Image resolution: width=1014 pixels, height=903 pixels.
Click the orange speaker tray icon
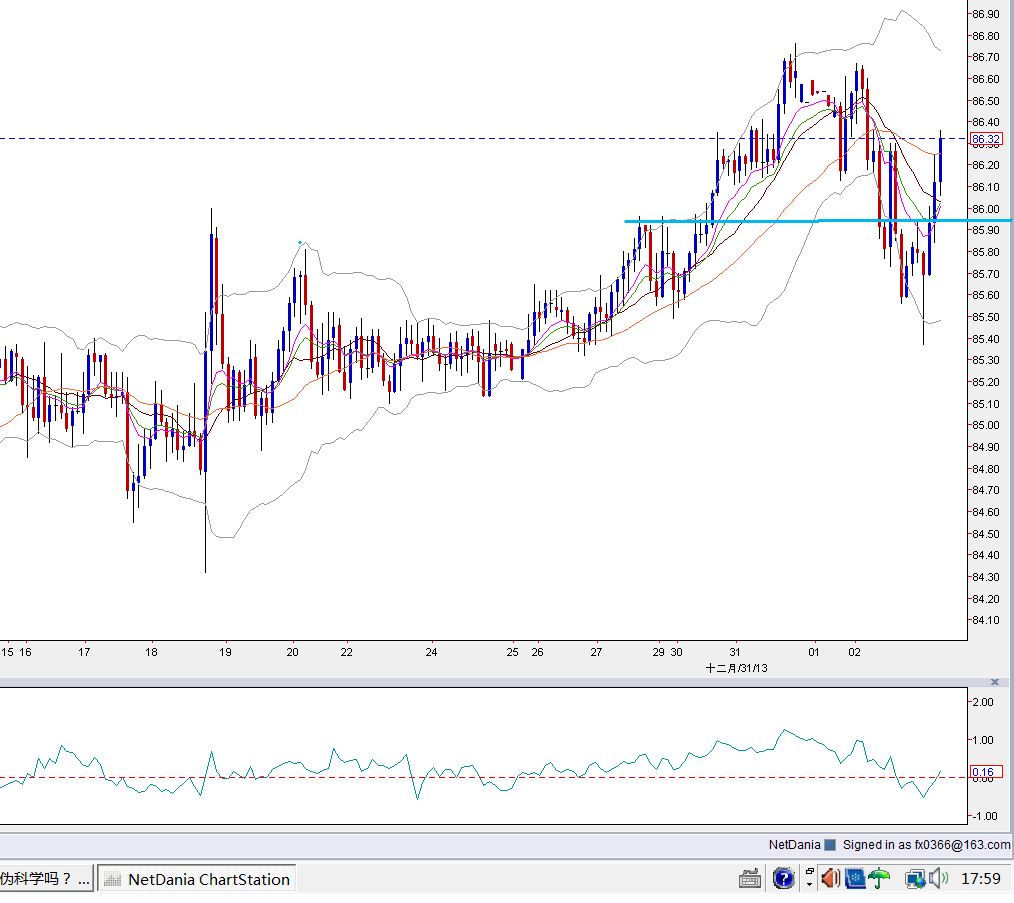coord(830,878)
